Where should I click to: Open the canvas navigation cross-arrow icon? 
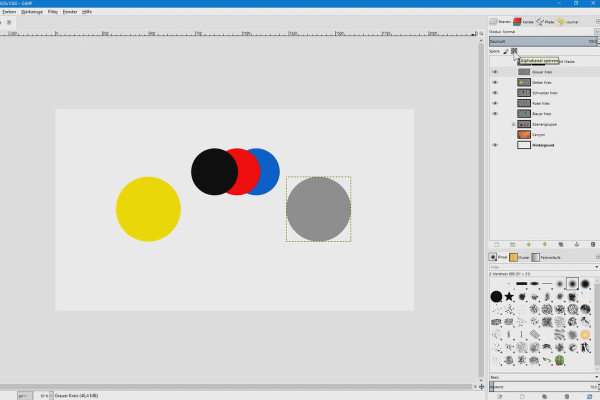481,387
